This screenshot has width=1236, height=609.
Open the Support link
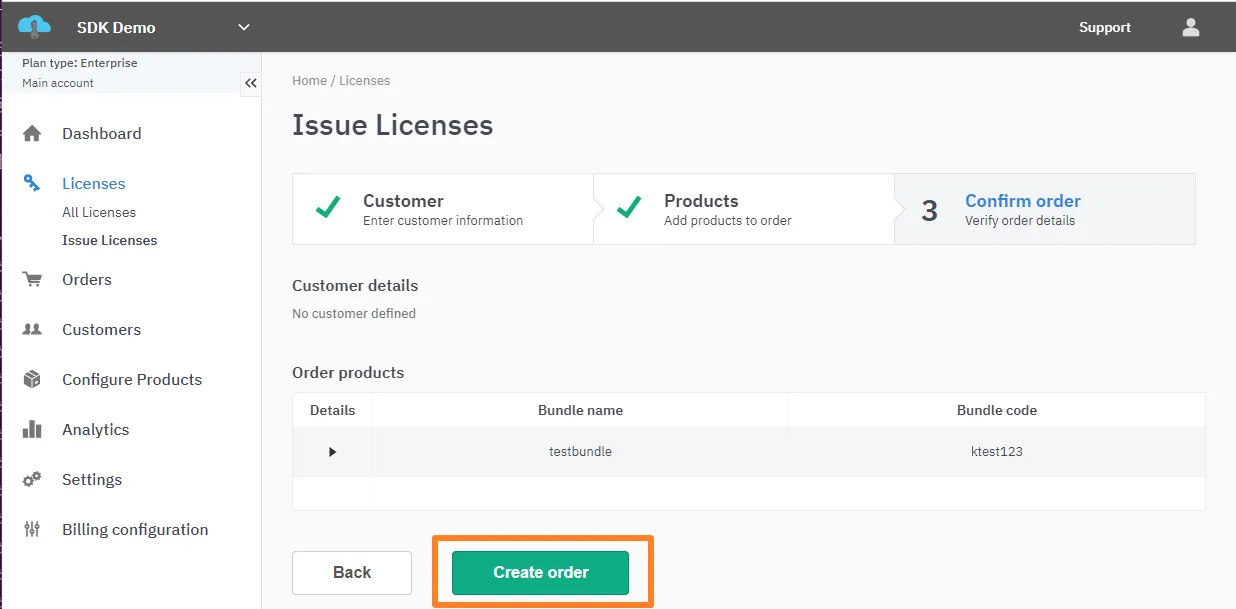[1104, 27]
